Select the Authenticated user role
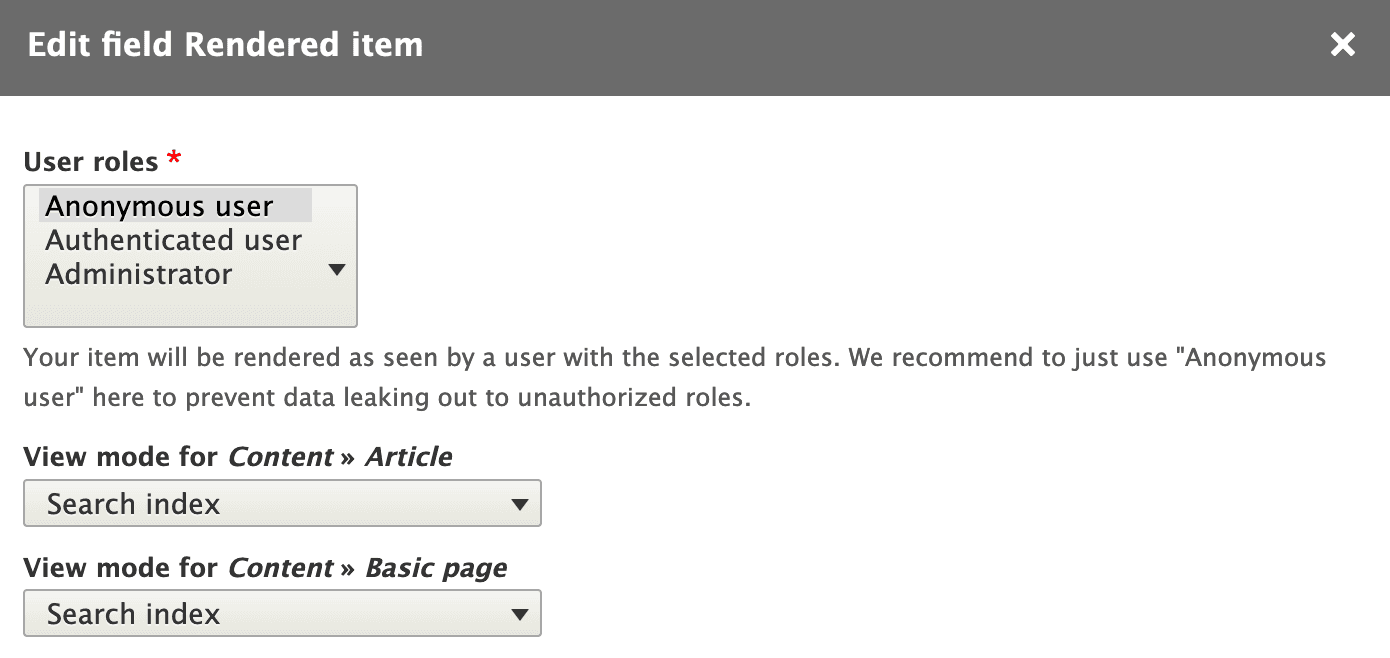 point(173,240)
